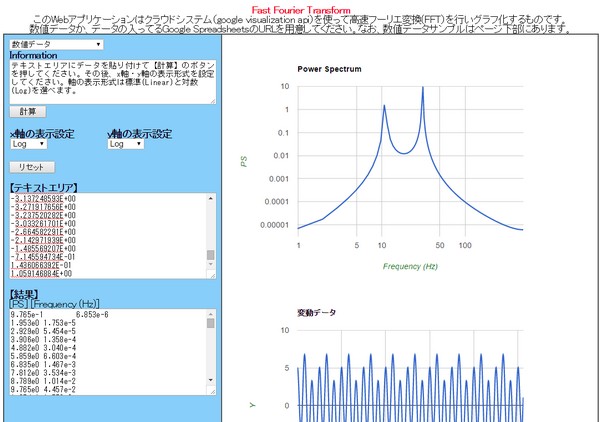Image resolution: width=600 pixels, height=422 pixels.
Task: Click the tallest Power Spectrum peak
Action: click(422, 88)
